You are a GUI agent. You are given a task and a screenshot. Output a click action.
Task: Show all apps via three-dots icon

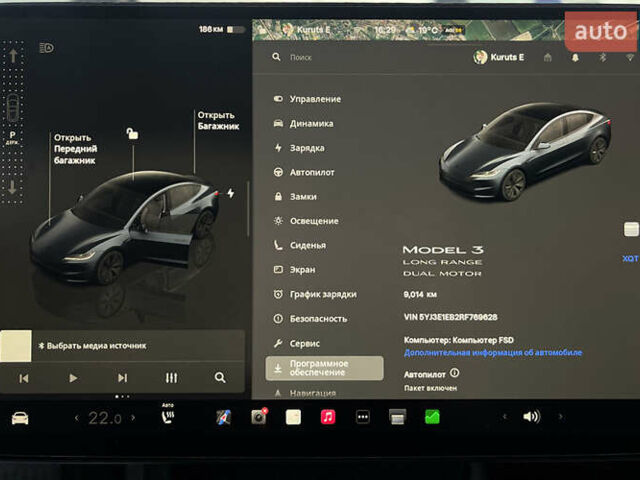[362, 417]
